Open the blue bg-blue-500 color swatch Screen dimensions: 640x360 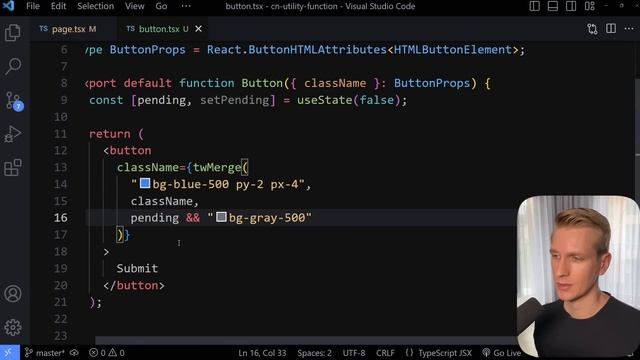pos(145,183)
